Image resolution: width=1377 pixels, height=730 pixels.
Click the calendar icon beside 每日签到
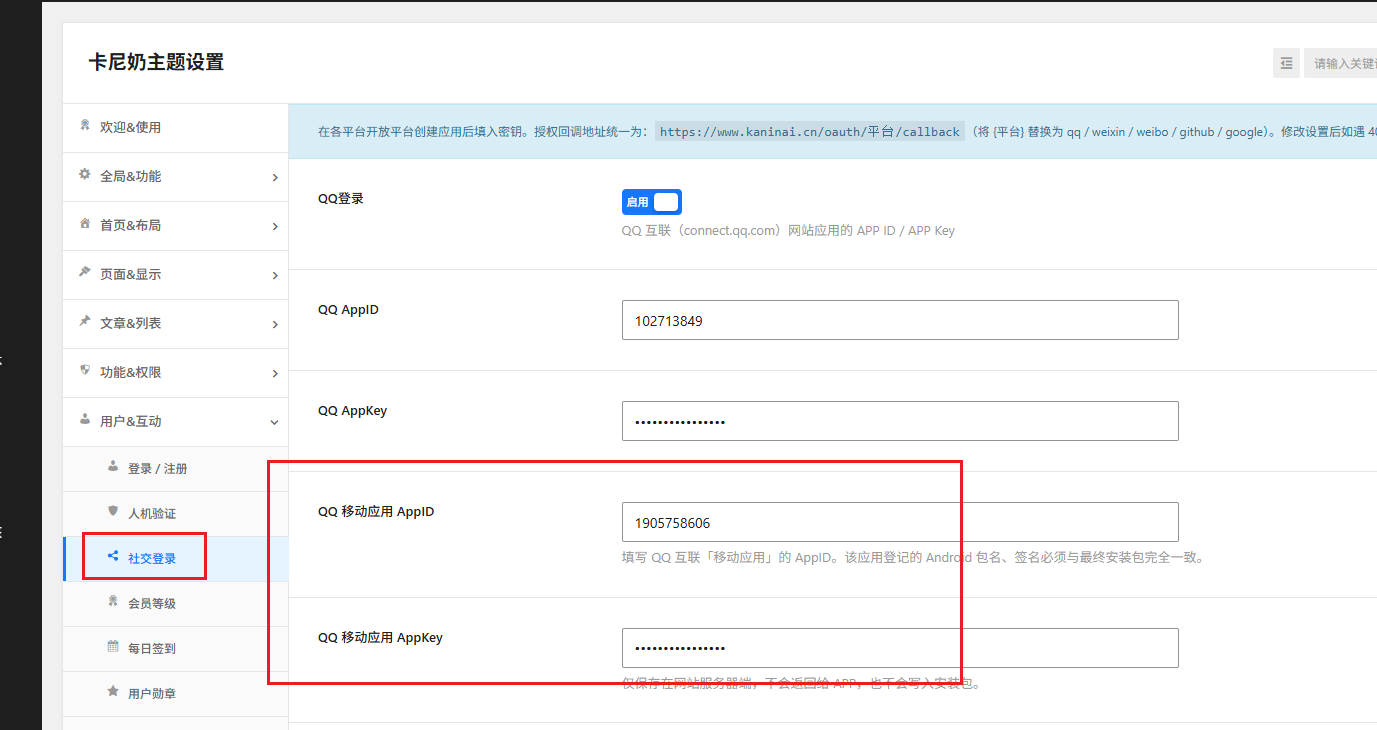point(113,647)
